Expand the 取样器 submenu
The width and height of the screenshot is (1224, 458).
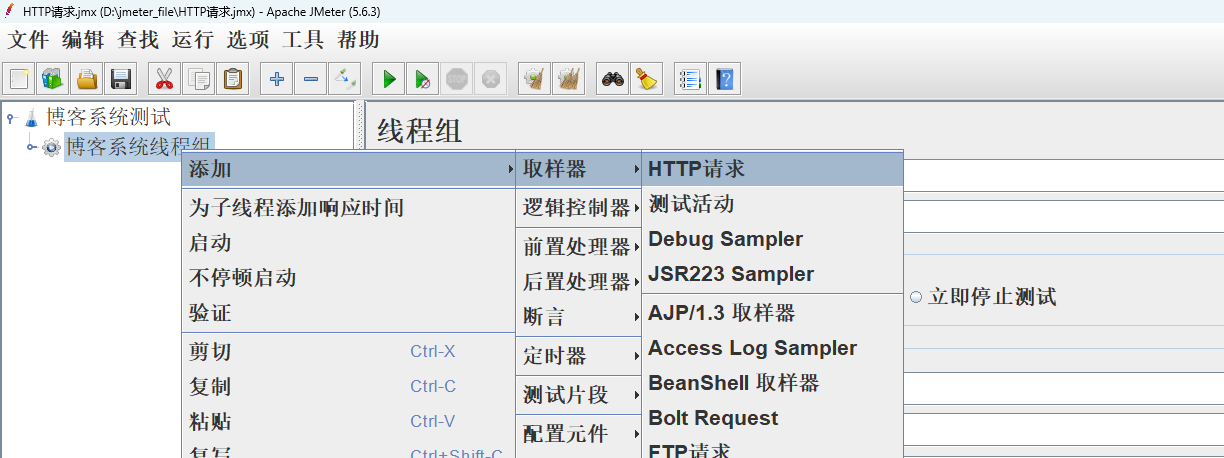click(579, 169)
